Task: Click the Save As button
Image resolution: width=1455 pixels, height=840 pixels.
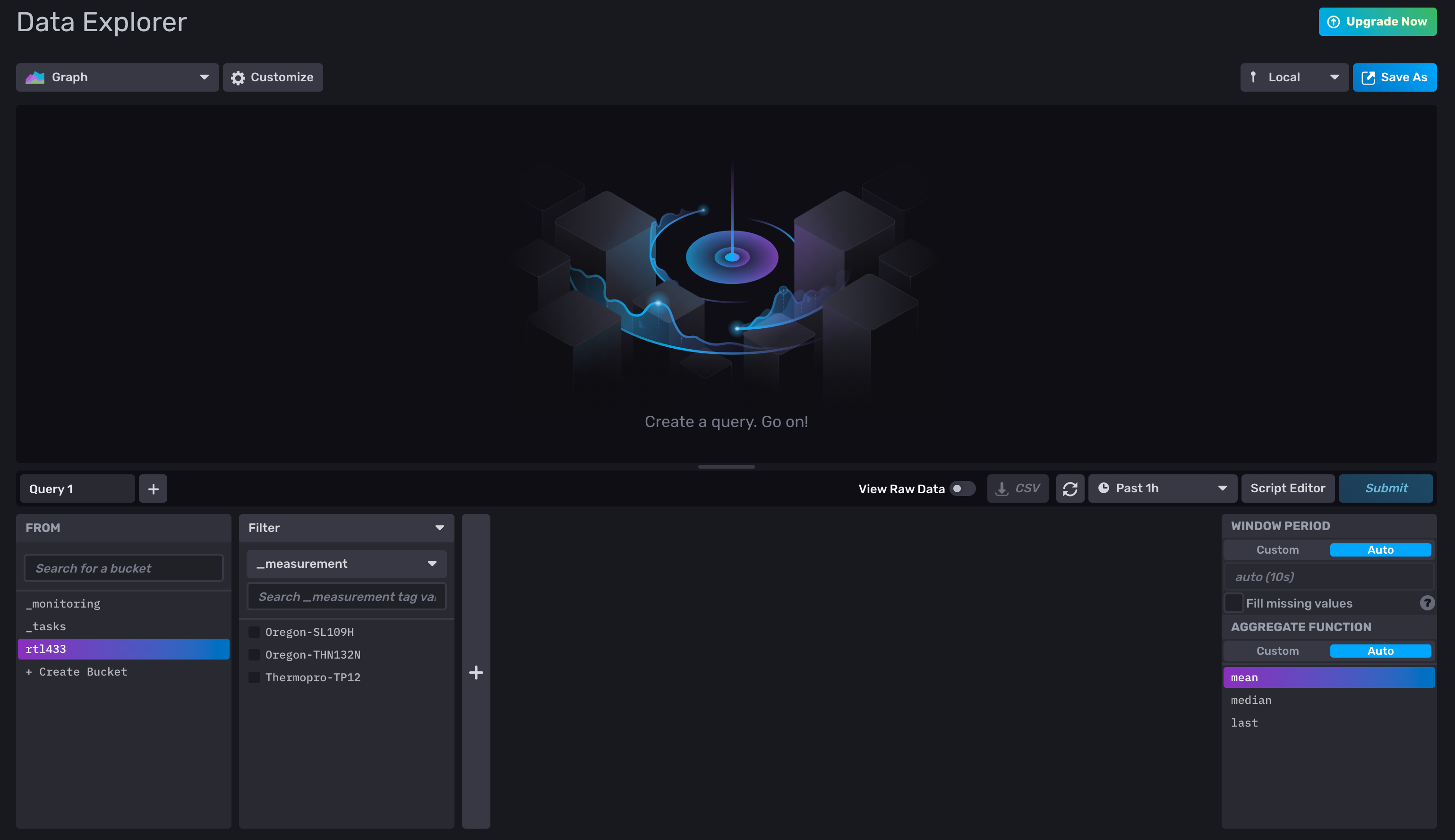Action: click(x=1395, y=77)
